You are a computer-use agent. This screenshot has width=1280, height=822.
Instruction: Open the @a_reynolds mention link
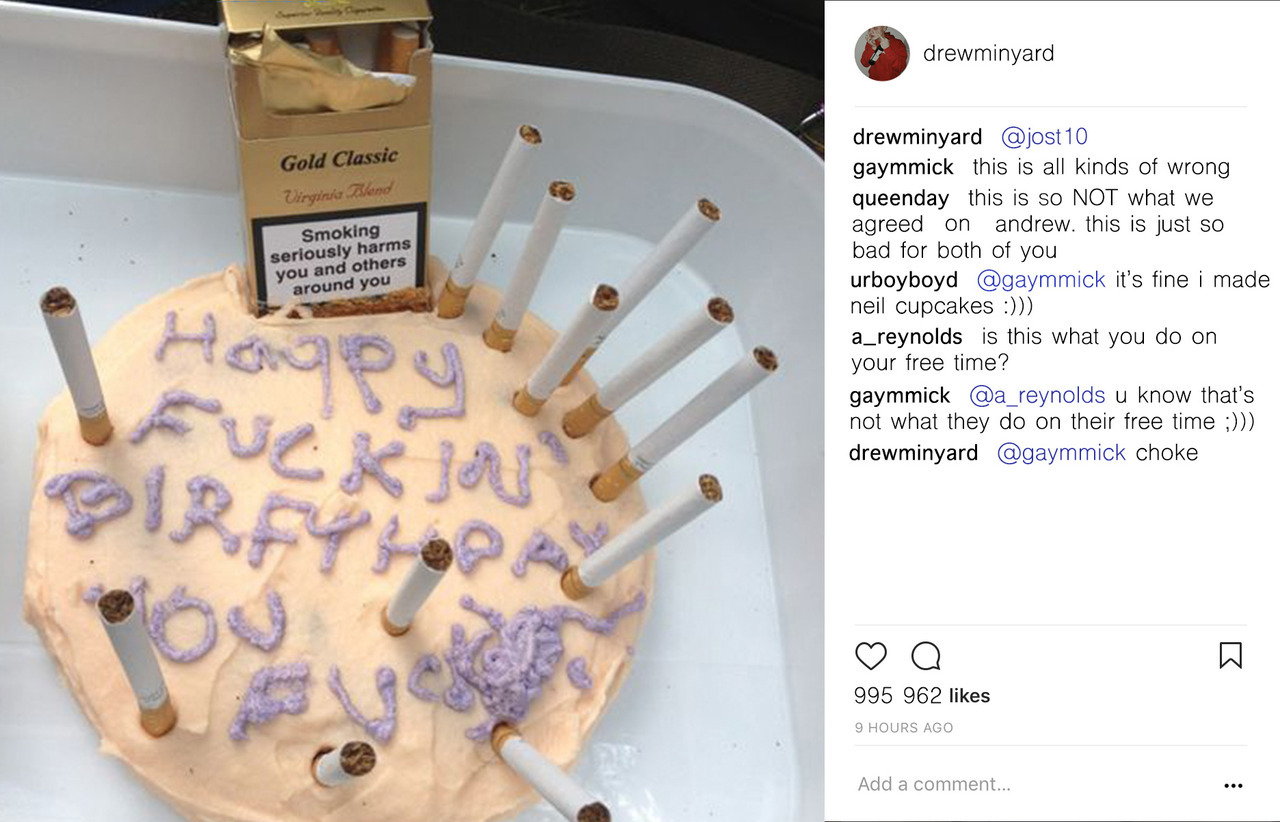(x=1037, y=395)
